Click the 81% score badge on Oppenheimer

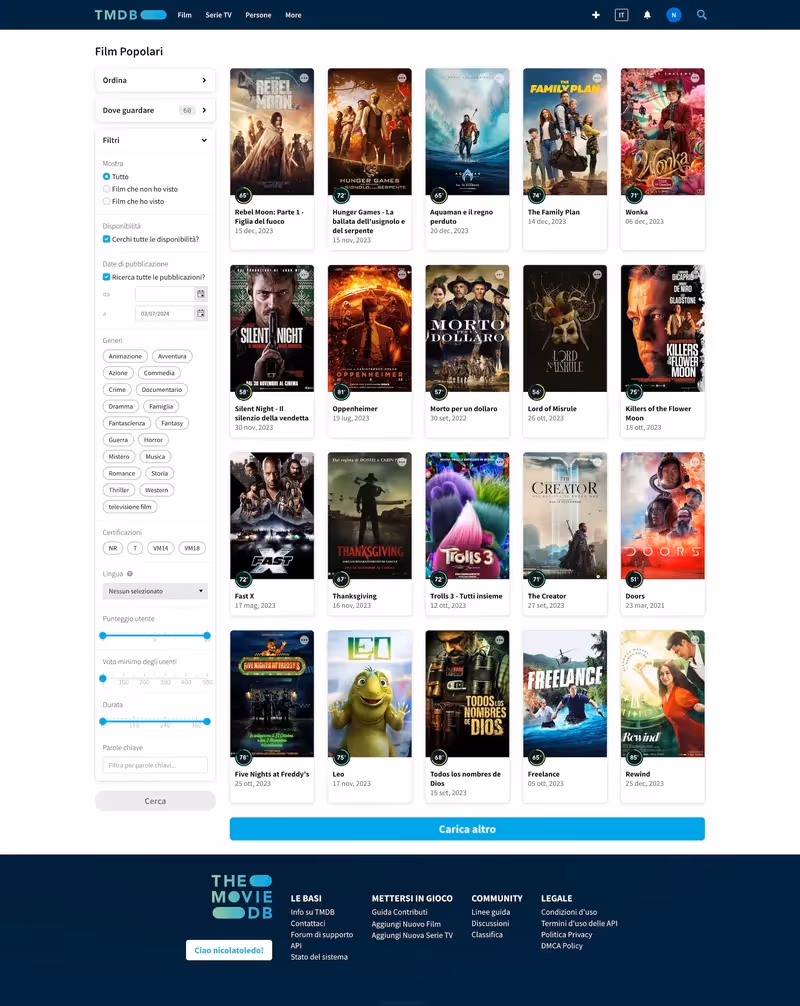point(341,391)
